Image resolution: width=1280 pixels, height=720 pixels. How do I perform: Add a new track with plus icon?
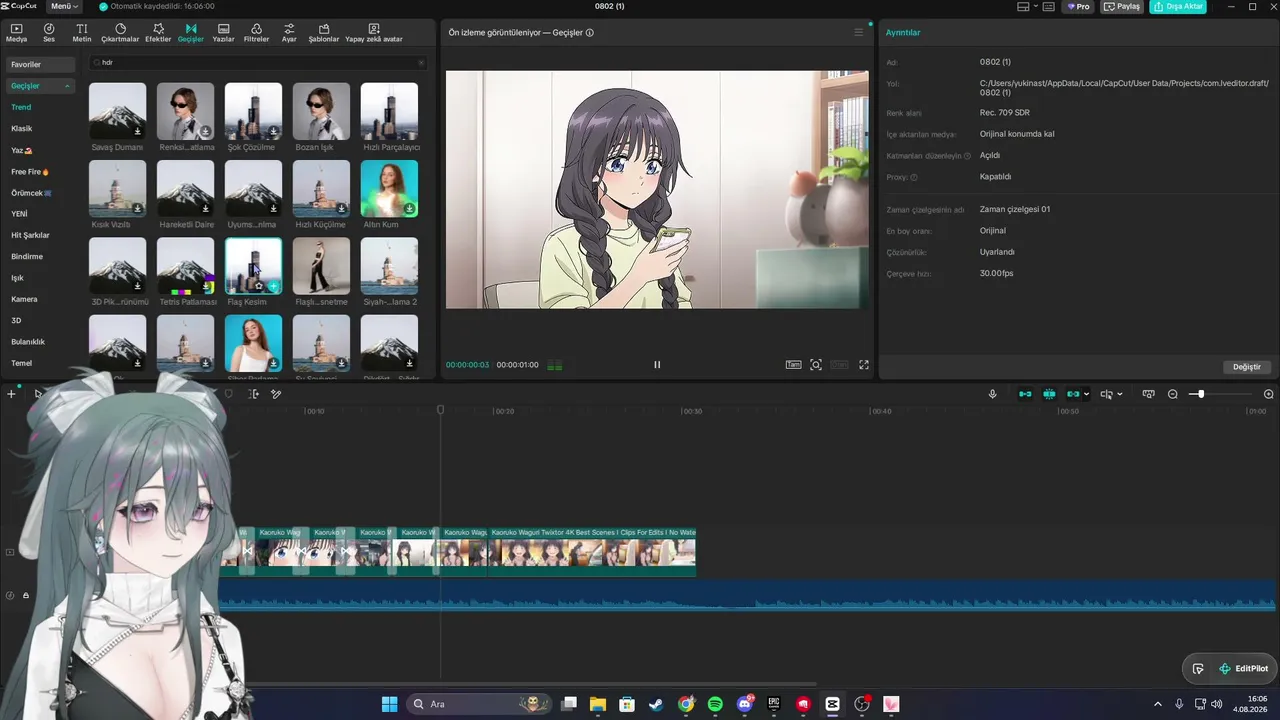pos(11,394)
